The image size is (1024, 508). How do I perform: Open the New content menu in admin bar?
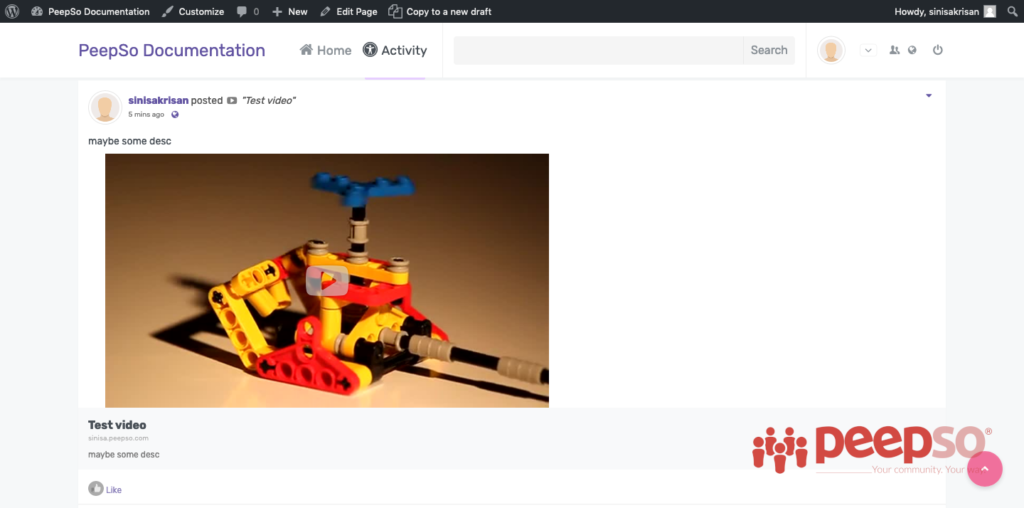(290, 12)
